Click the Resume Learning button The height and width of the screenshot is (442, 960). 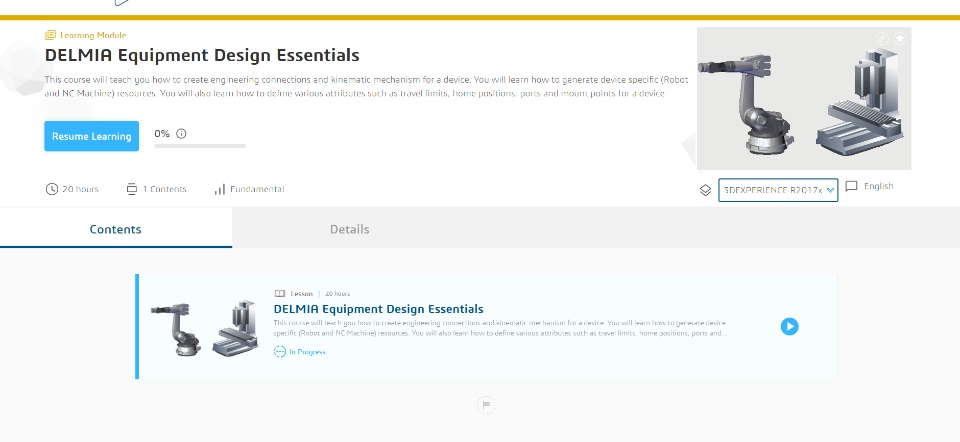click(x=91, y=136)
